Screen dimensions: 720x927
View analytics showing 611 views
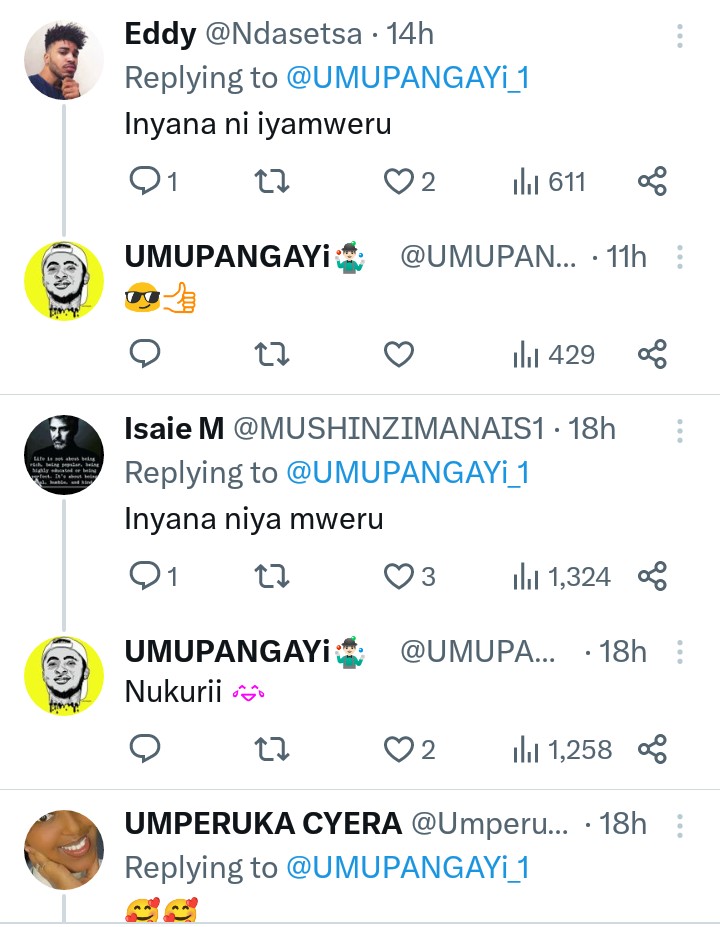(x=549, y=182)
